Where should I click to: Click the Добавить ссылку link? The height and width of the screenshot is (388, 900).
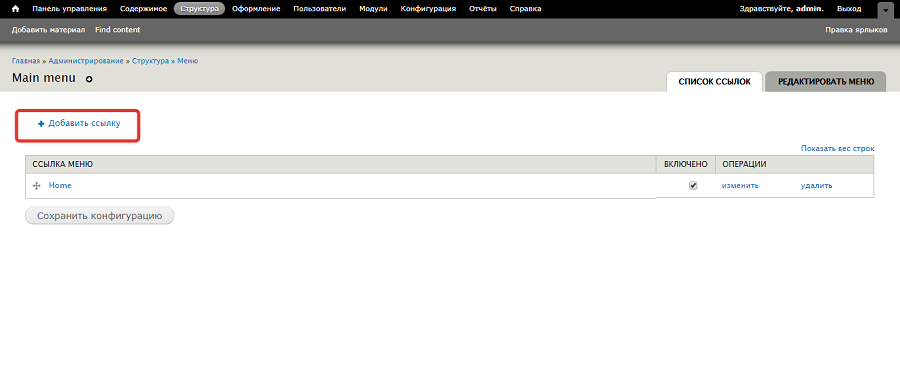tap(84, 123)
